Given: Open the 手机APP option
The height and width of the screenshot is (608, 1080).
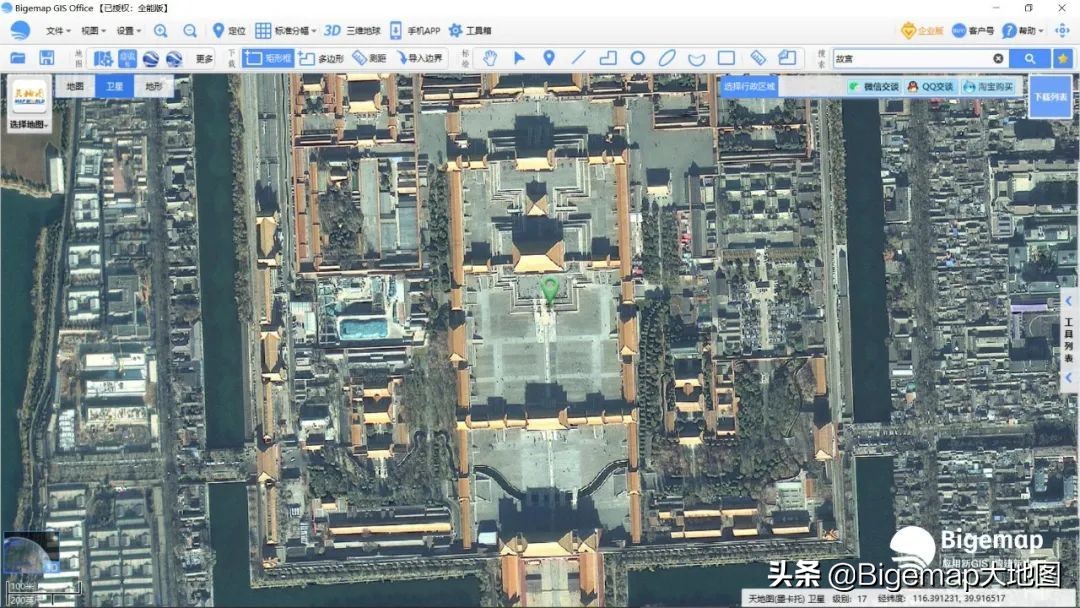Looking at the screenshot, I should tap(415, 31).
